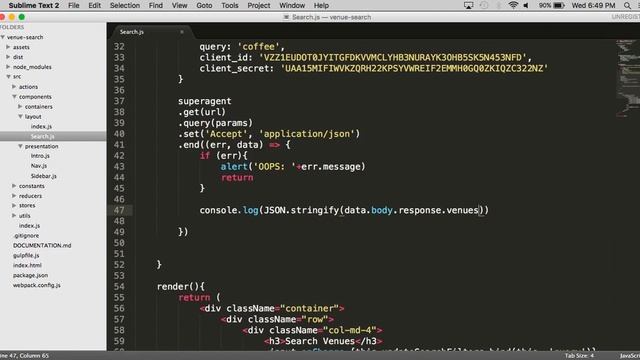The height and width of the screenshot is (360, 640).
Task: Open index.html in the sidebar
Action: tap(27, 265)
